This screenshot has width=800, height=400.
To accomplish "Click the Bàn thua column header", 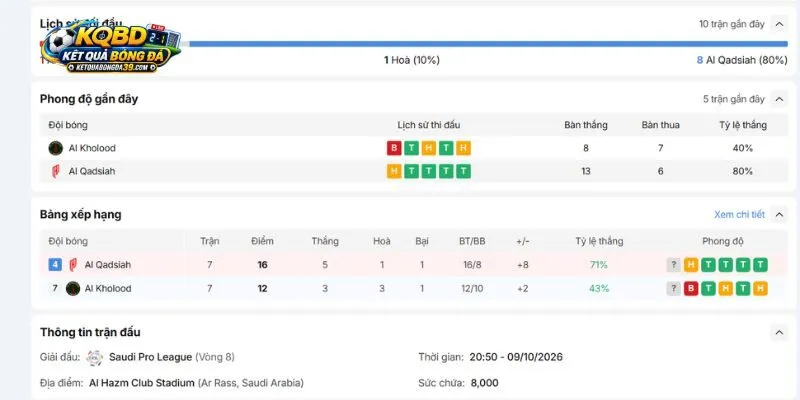I will point(660,125).
